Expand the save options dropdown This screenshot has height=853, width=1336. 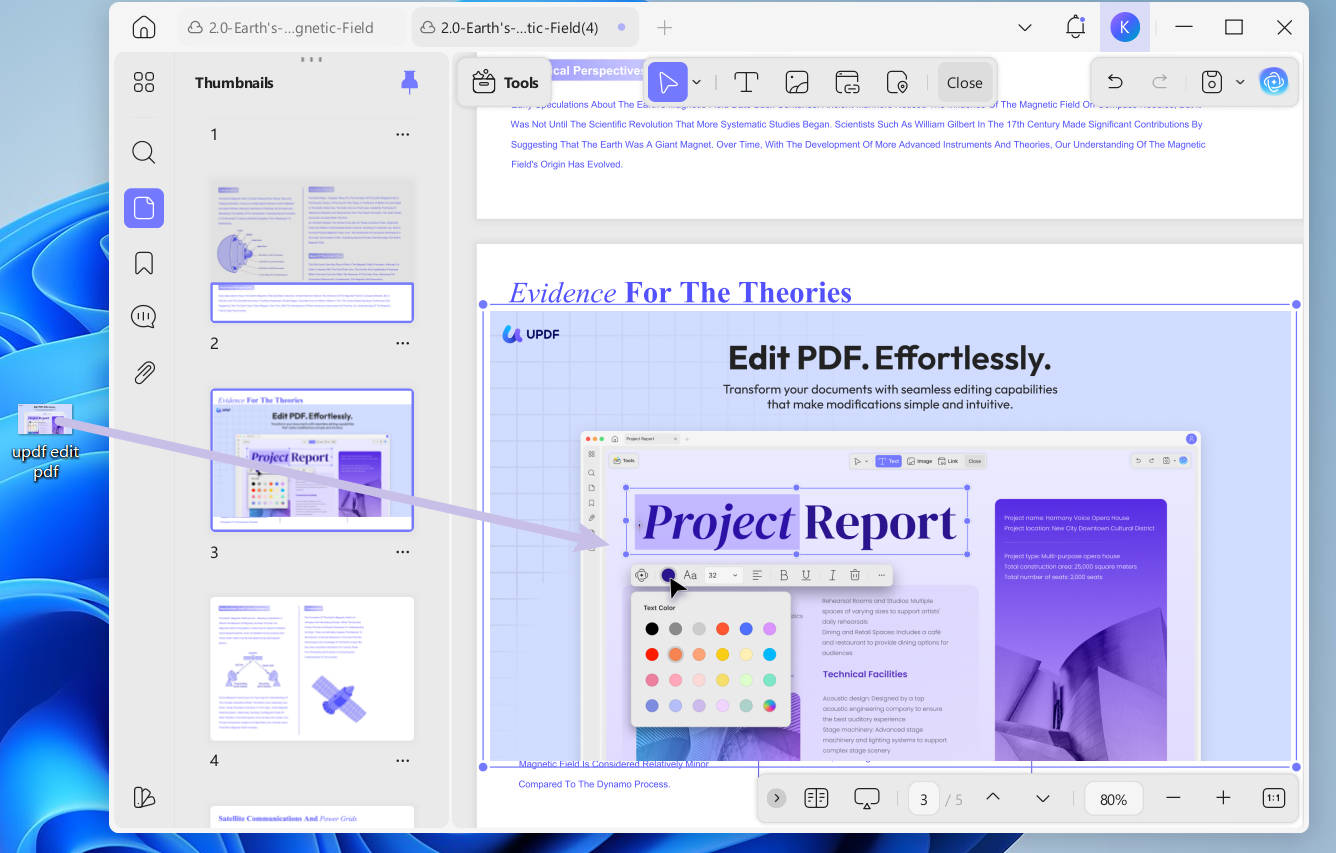pyautogui.click(x=1240, y=82)
